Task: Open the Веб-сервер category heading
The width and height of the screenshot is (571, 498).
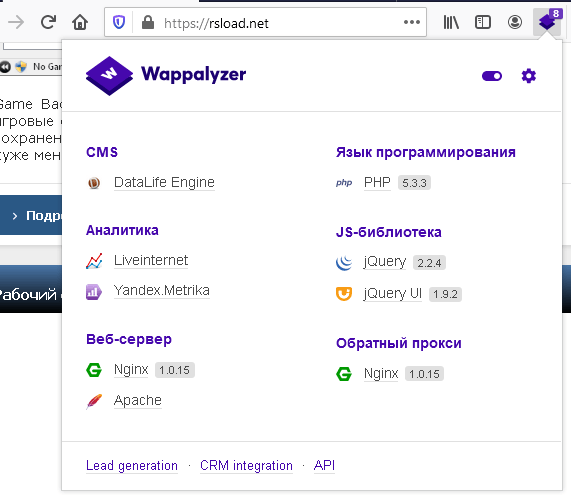Action: click(x=129, y=339)
